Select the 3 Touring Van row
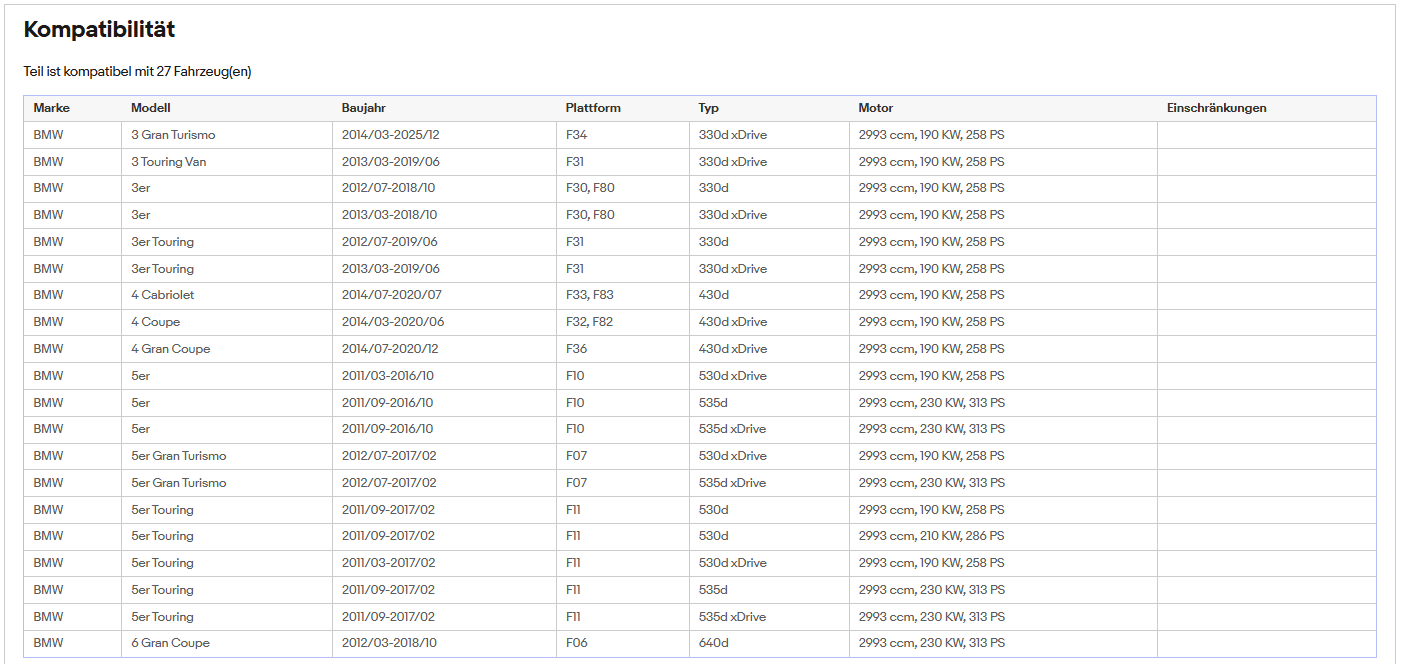Screen dimensions: 1401x664 [700, 162]
